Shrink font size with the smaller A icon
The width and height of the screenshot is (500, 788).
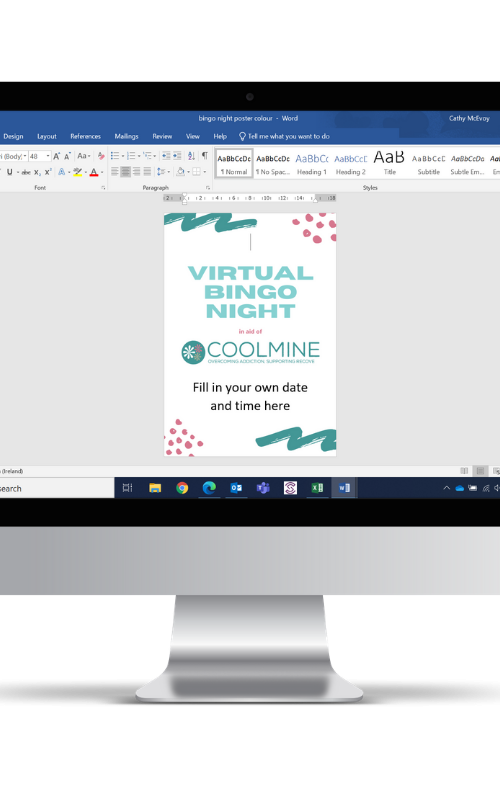click(67, 156)
